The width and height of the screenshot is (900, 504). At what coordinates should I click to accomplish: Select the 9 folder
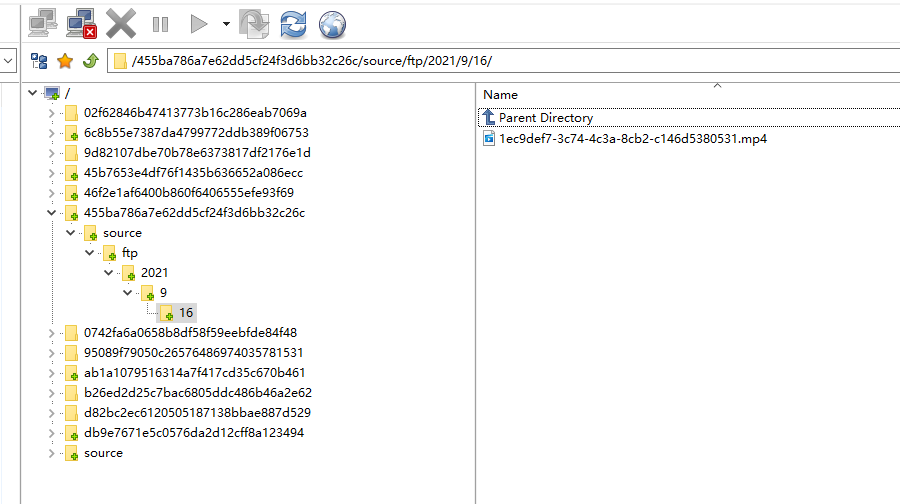click(164, 293)
